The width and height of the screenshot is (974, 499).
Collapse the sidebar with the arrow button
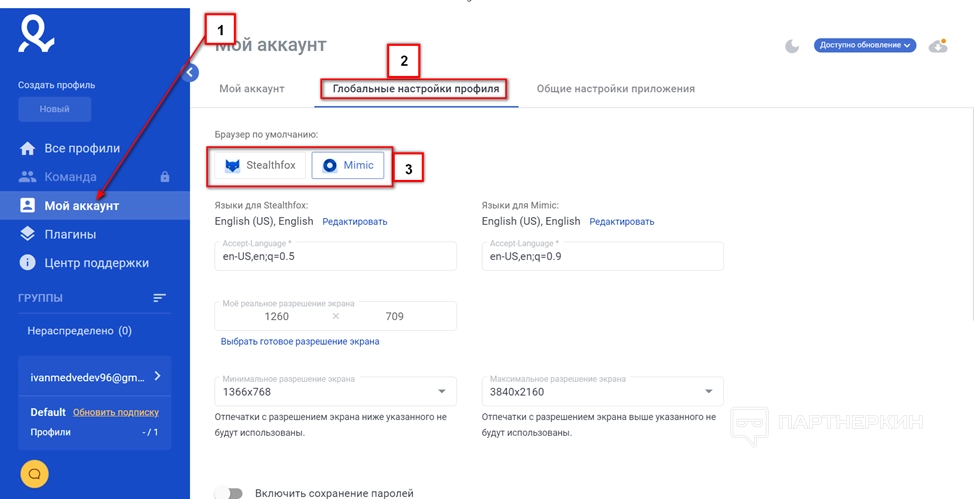(192, 72)
